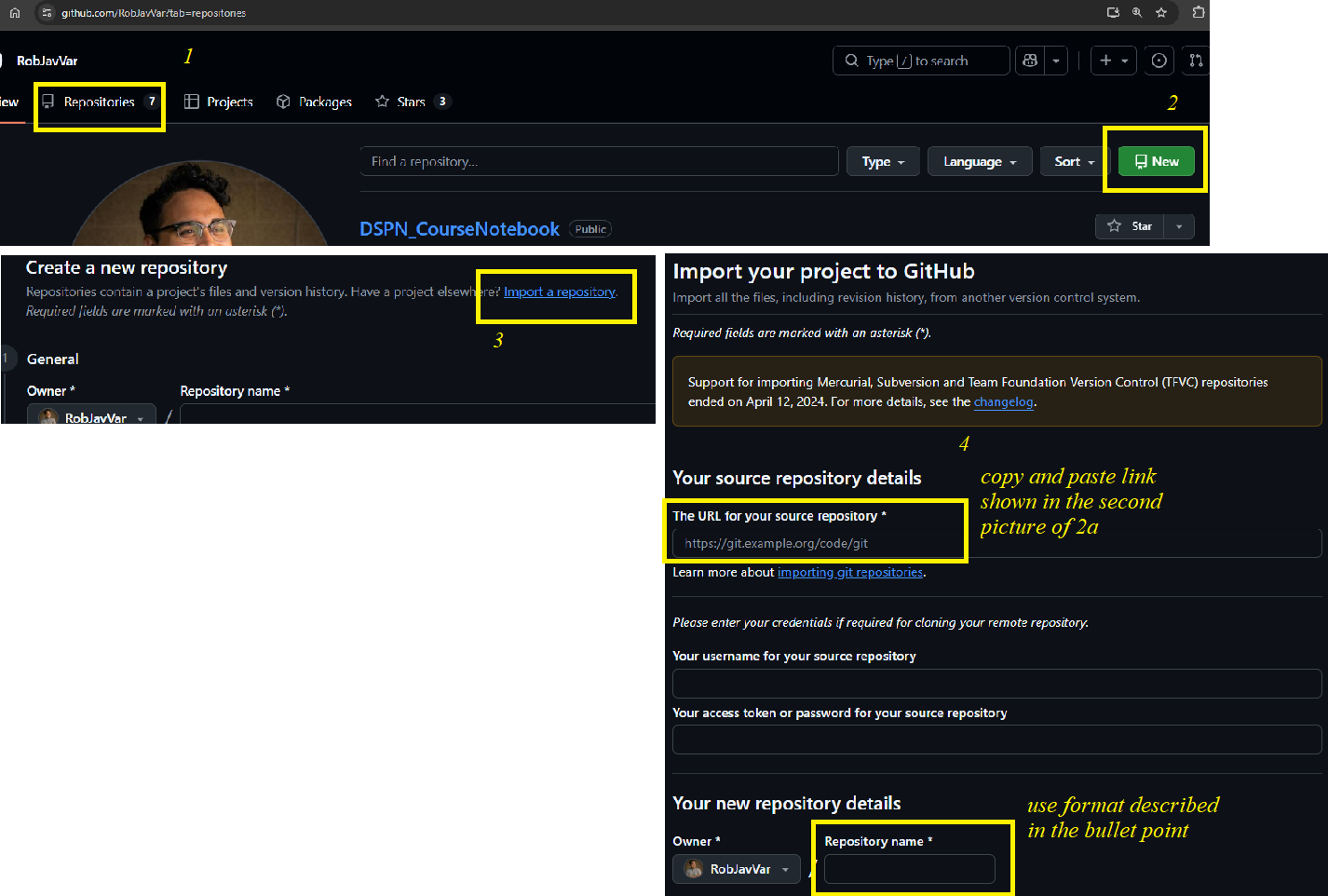The height and width of the screenshot is (896, 1328).
Task: Open the Type filter dropdown
Action: point(883,161)
